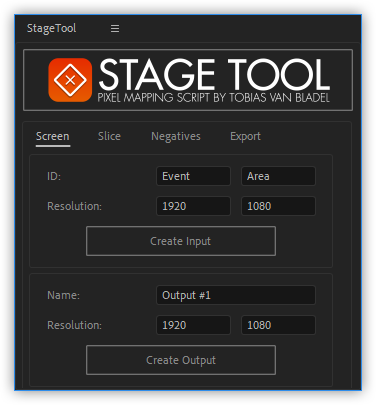Switch to the Slice tab
Image resolution: width=376 pixels, height=405 pixels.
(109, 136)
